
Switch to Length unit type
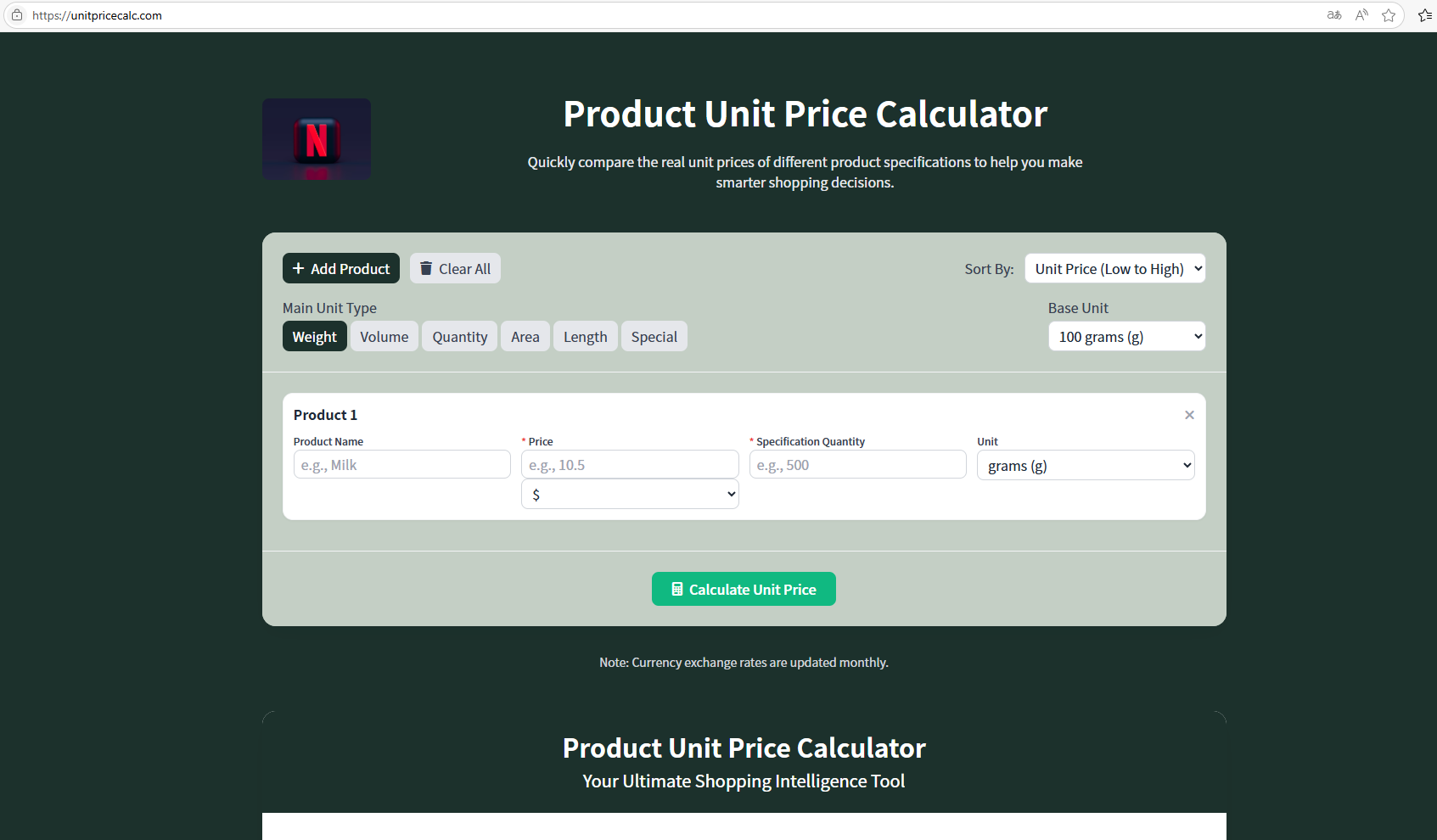585,337
